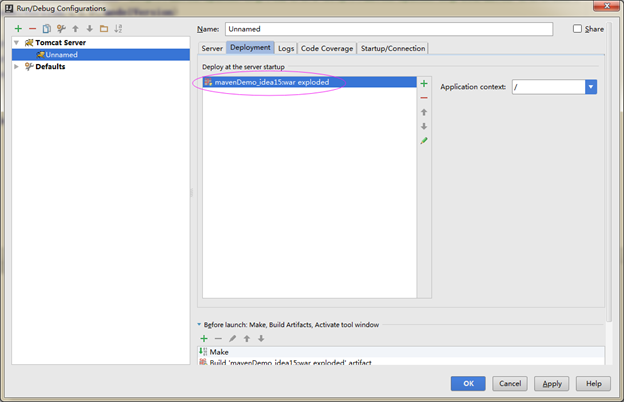Image resolution: width=624 pixels, height=402 pixels.
Task: Add new configuration with the green plus
Action: coord(18,29)
